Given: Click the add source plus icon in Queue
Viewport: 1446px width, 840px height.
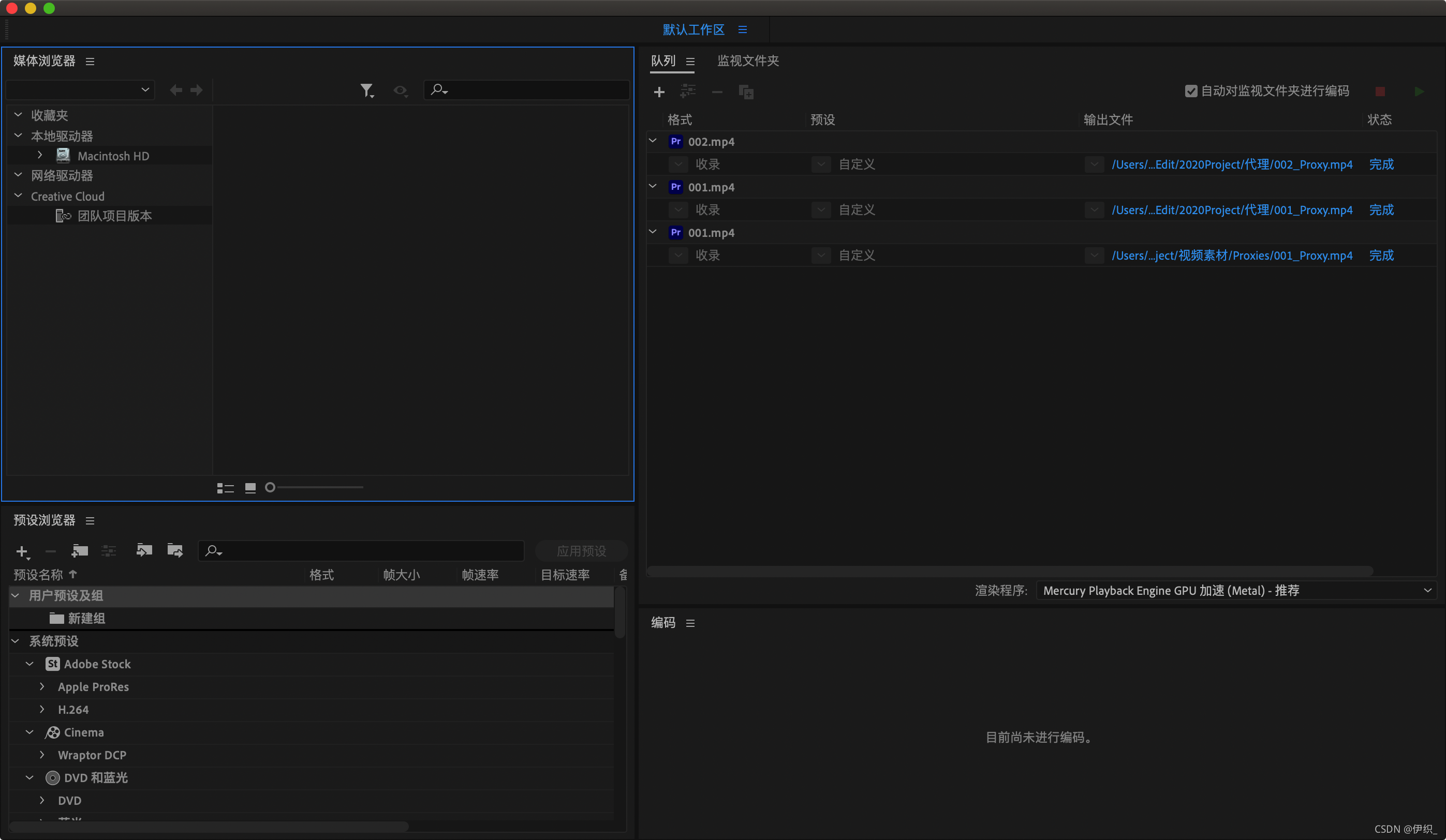Looking at the screenshot, I should 659,92.
